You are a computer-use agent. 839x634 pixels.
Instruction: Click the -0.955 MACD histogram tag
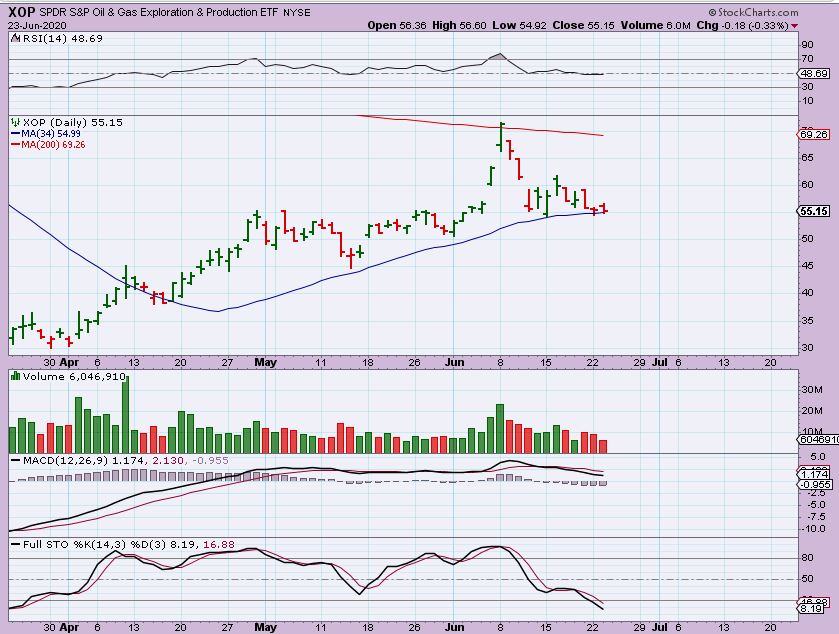[815, 485]
